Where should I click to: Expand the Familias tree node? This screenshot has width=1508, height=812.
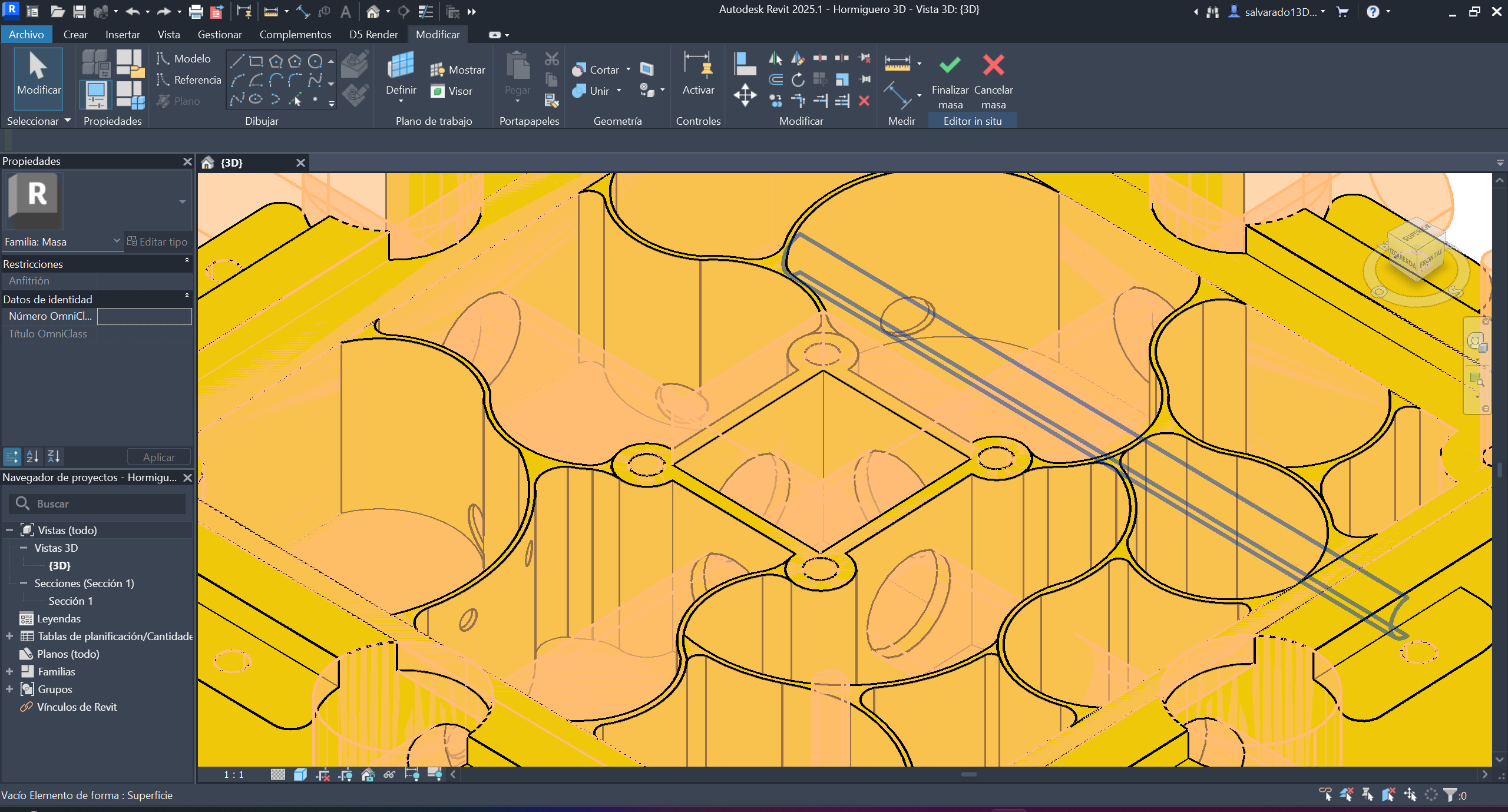coord(9,671)
